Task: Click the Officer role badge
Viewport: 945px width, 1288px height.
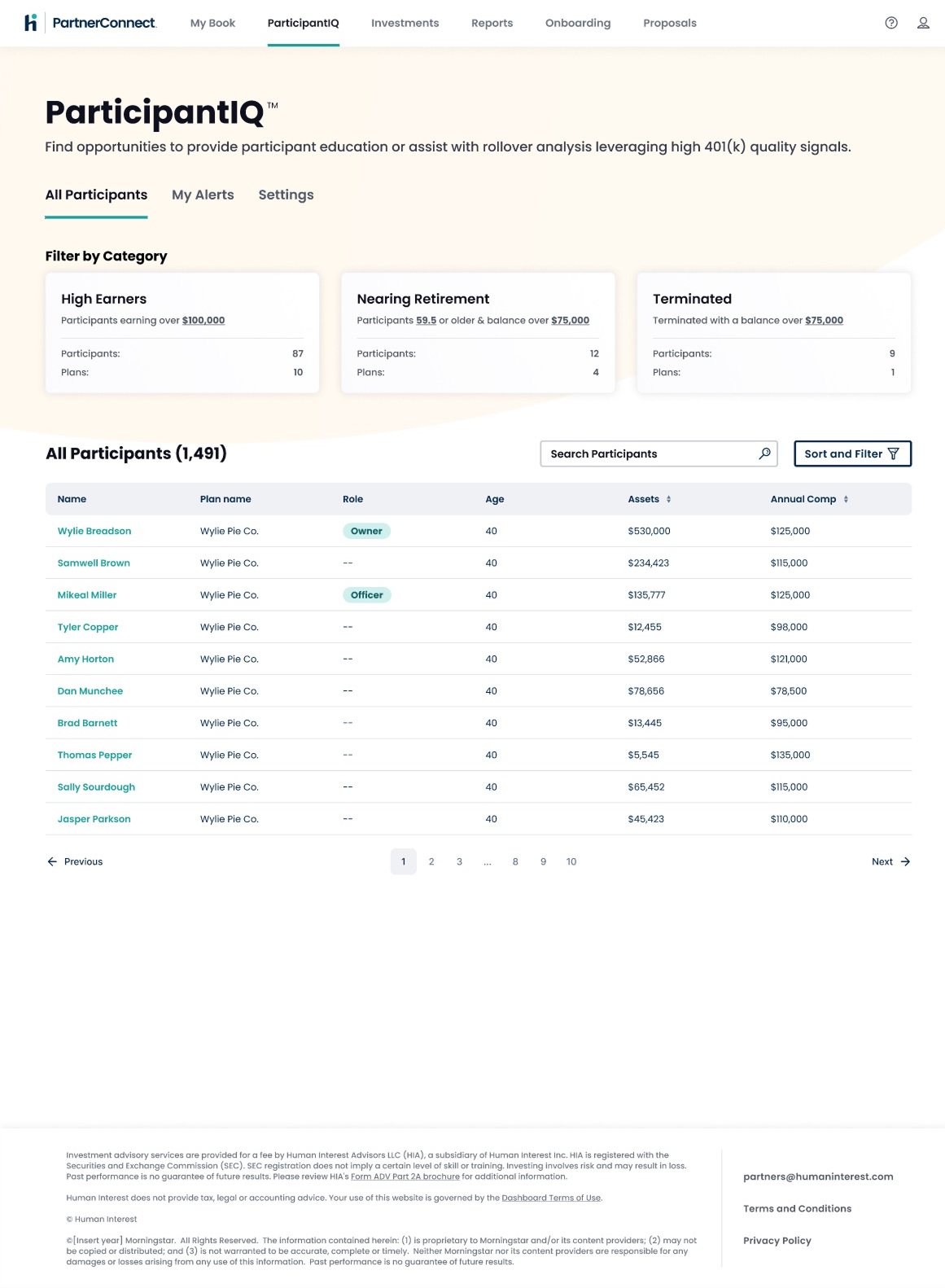Action: coord(367,595)
